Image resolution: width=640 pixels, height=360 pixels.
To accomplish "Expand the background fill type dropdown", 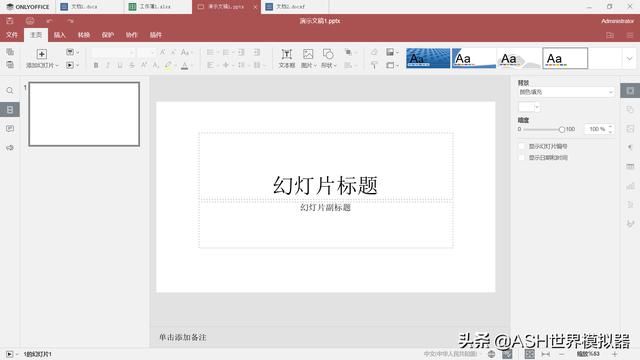I will 566,92.
